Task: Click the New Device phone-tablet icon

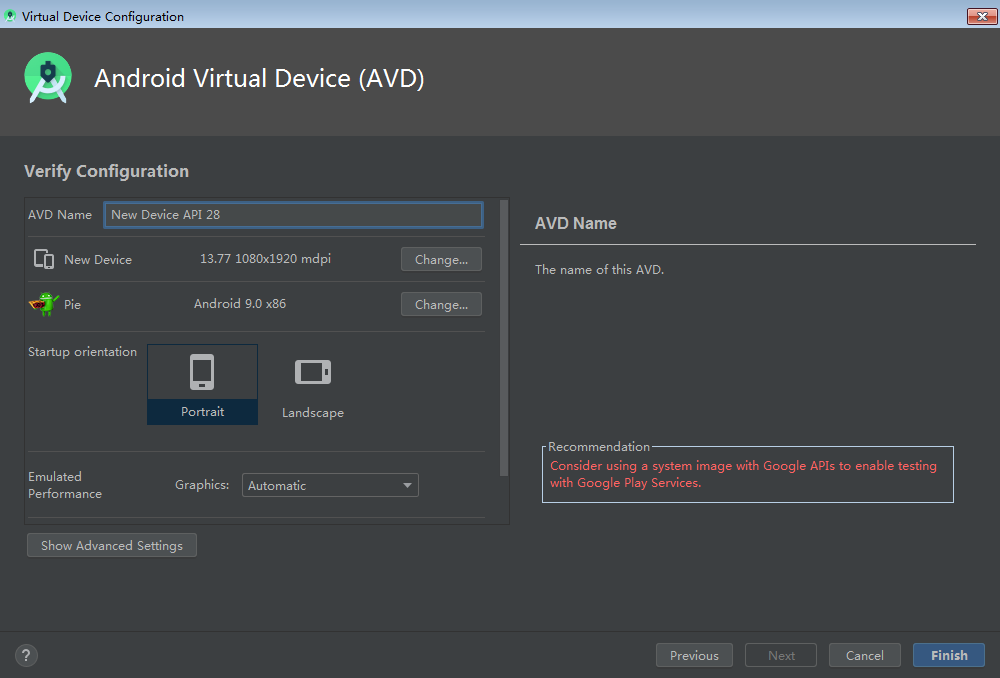Action: click(x=44, y=259)
